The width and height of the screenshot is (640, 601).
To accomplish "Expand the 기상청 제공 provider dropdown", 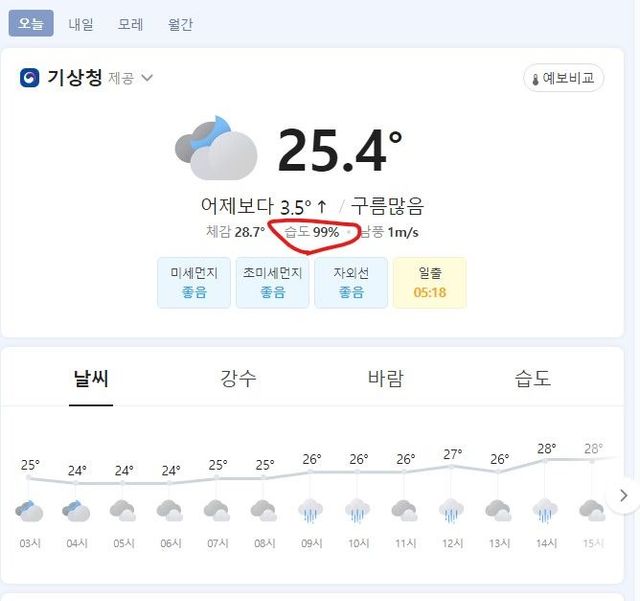I will [147, 78].
